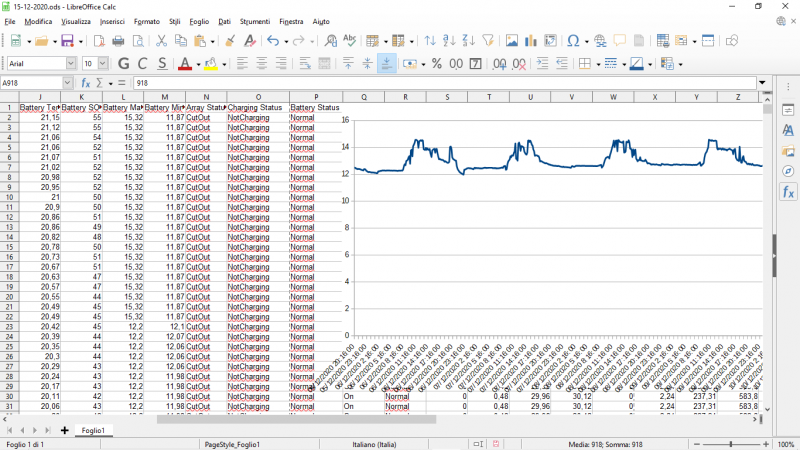
Task: Click the Insert Image icon
Action: (511, 41)
